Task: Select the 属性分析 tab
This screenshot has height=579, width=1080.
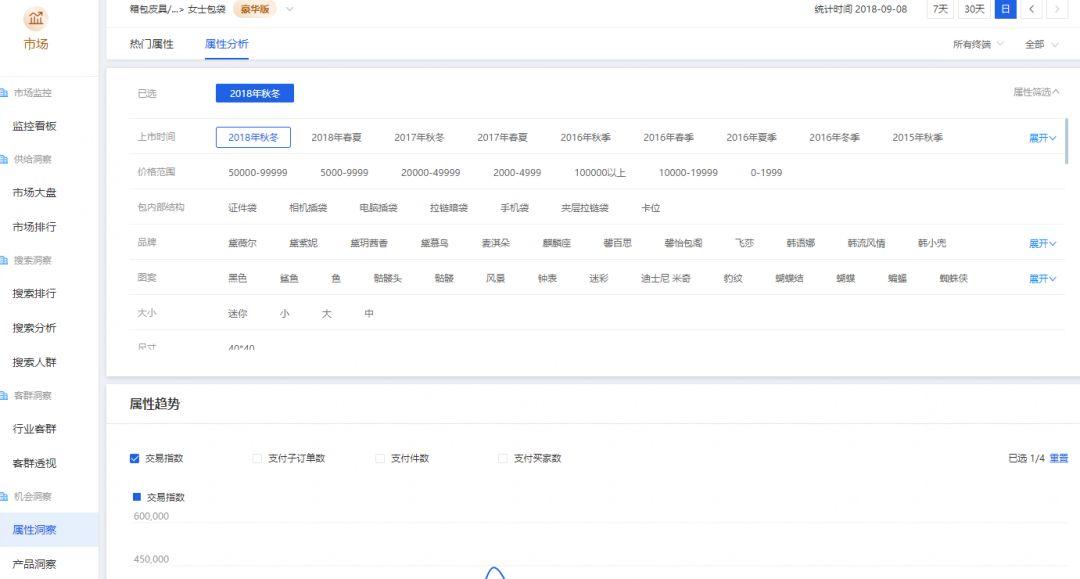Action: 227,44
